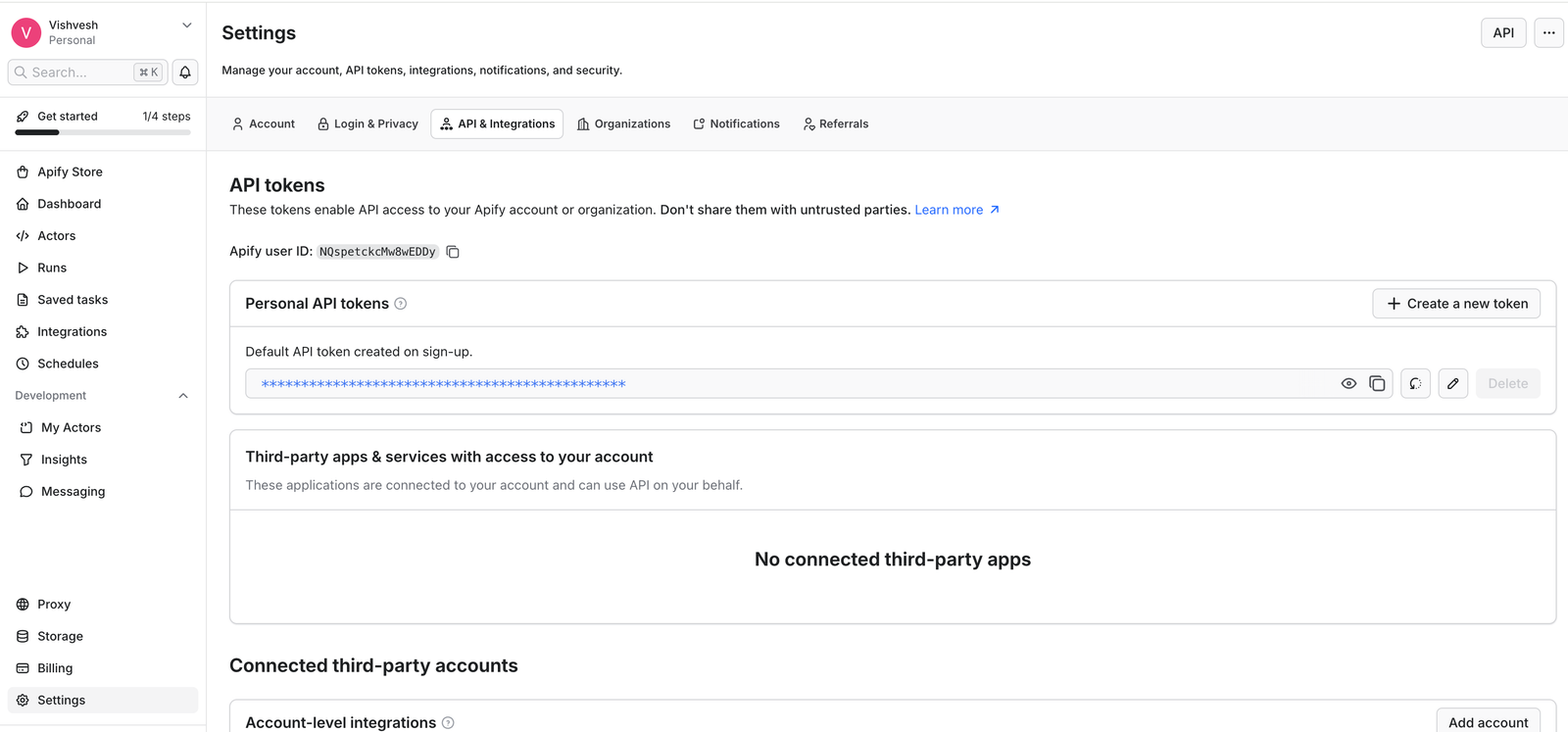
Task: Follow the Learn more link
Action: click(x=956, y=210)
